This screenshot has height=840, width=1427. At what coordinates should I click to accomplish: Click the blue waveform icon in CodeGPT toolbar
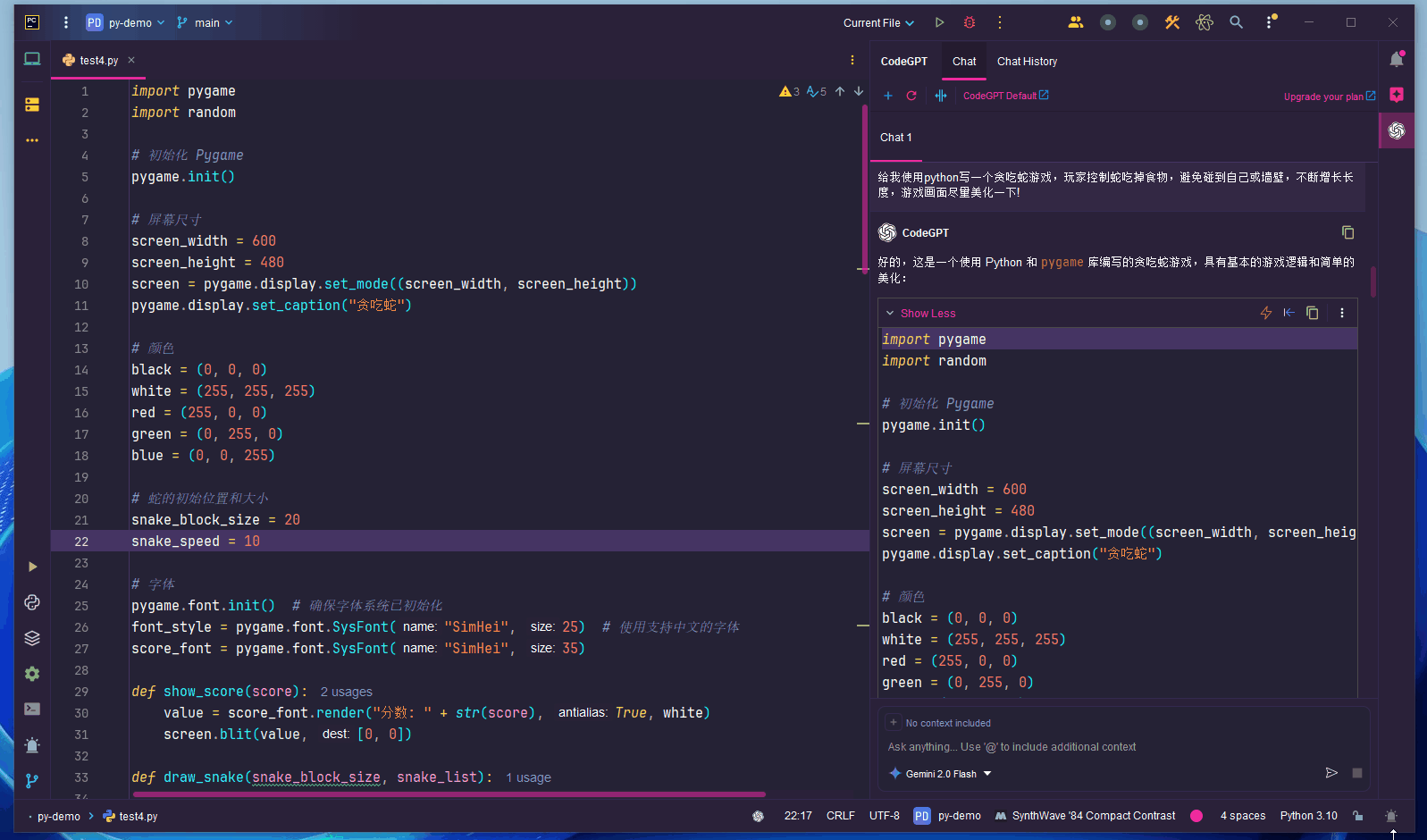pyautogui.click(x=941, y=96)
